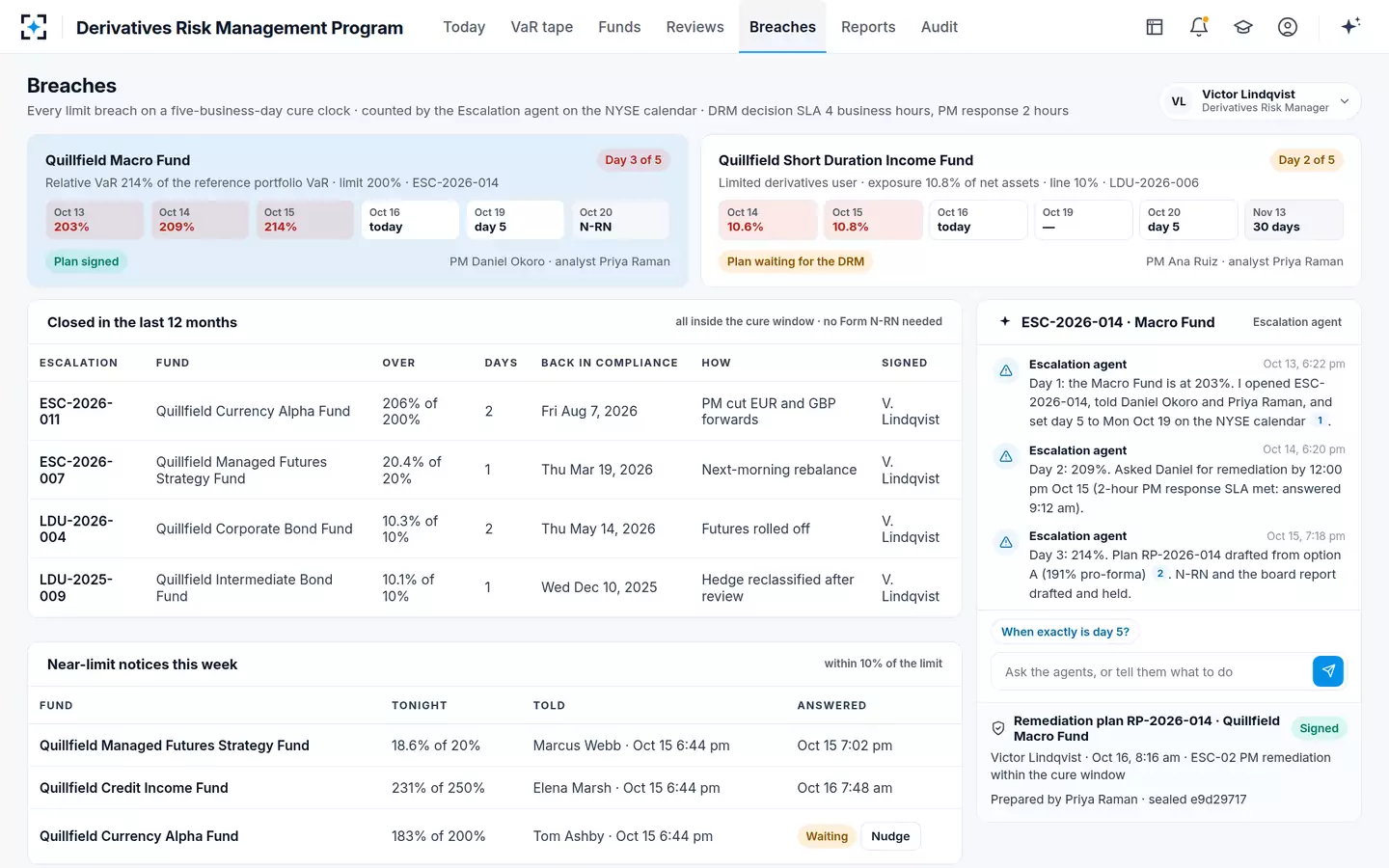Click the Waiting status badge
Viewport: 1389px width, 868px height.
(827, 836)
